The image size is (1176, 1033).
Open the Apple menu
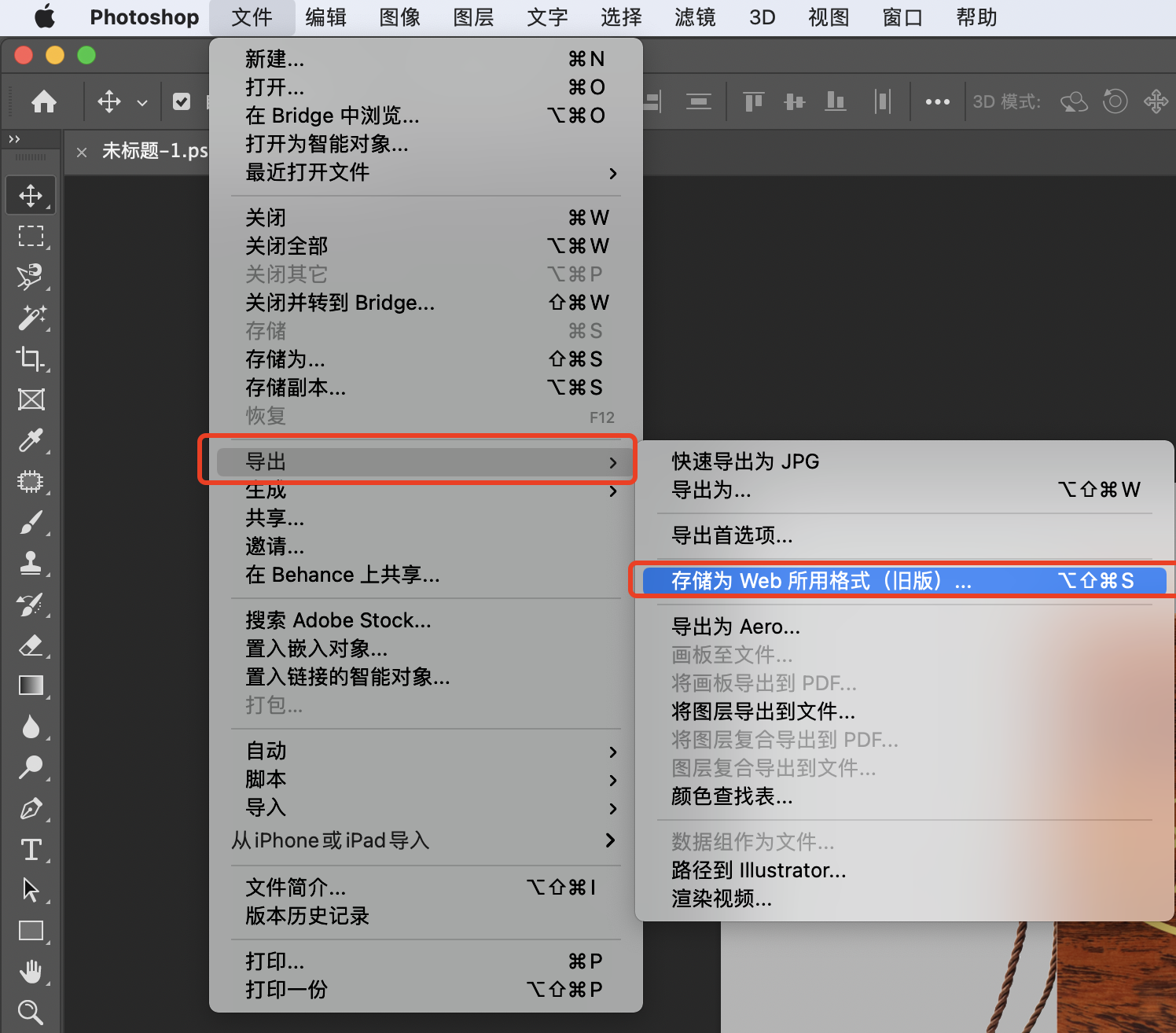pyautogui.click(x=45, y=17)
